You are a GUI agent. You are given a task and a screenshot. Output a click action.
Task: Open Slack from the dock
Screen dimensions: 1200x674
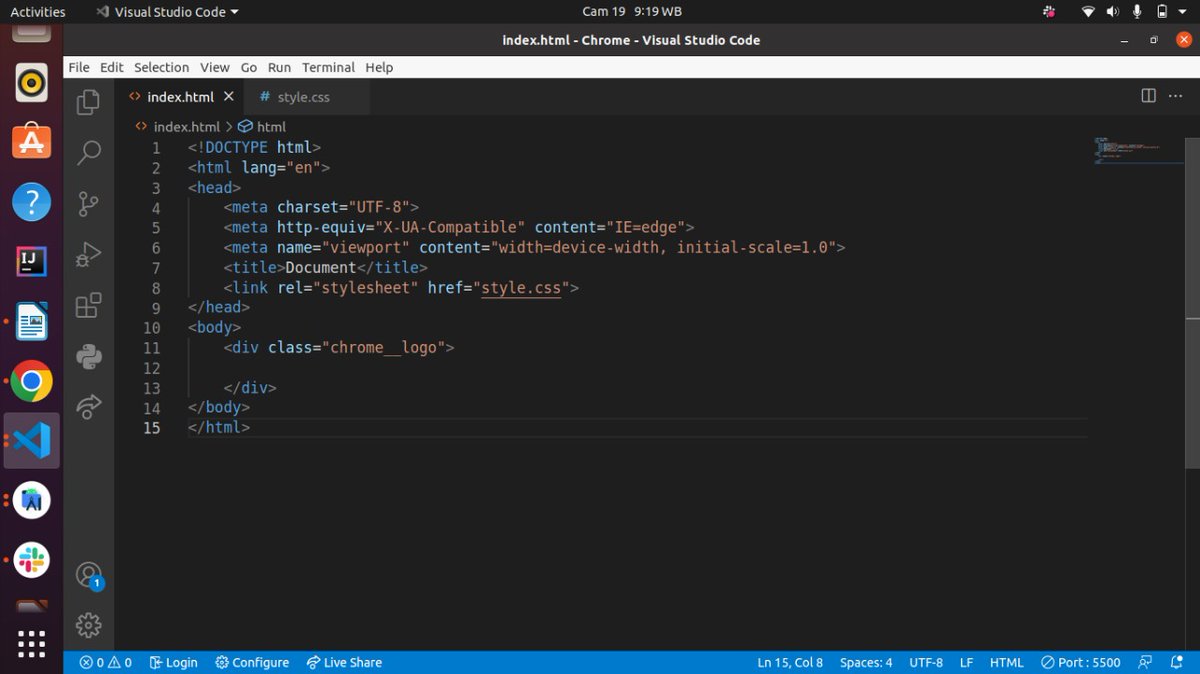(32, 560)
